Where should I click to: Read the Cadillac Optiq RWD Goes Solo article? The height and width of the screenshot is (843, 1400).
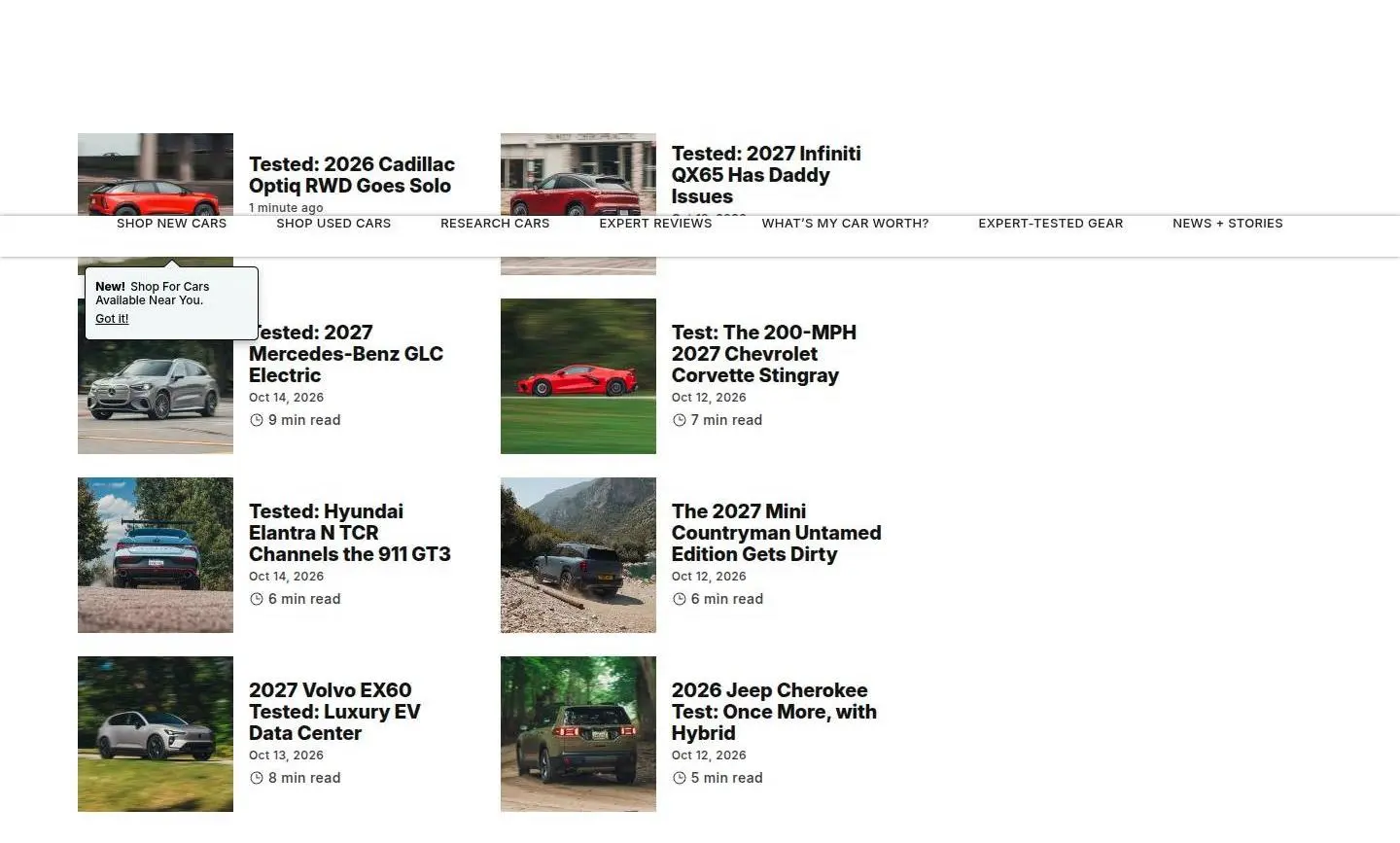352,175
